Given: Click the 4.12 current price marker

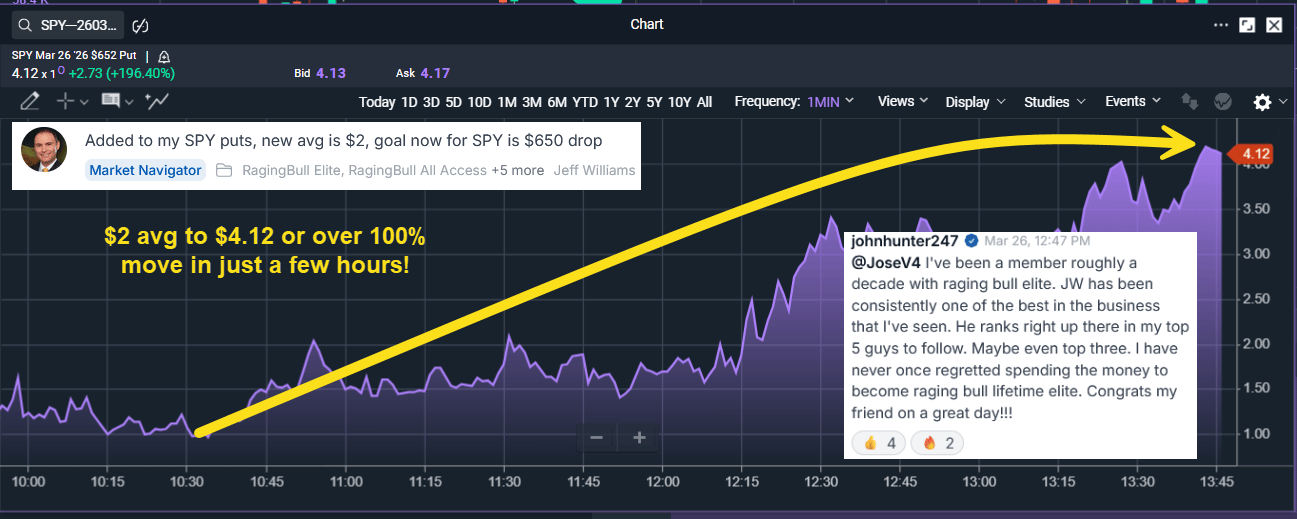Looking at the screenshot, I should point(1252,154).
